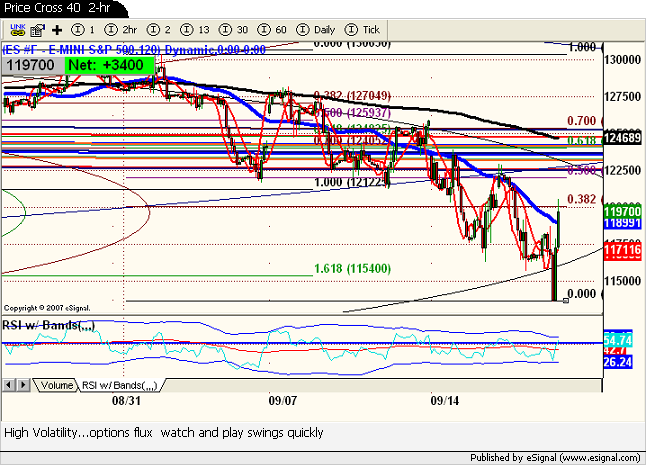Select the 2 minute interval button
This screenshot has width=646, height=465.
(157, 30)
